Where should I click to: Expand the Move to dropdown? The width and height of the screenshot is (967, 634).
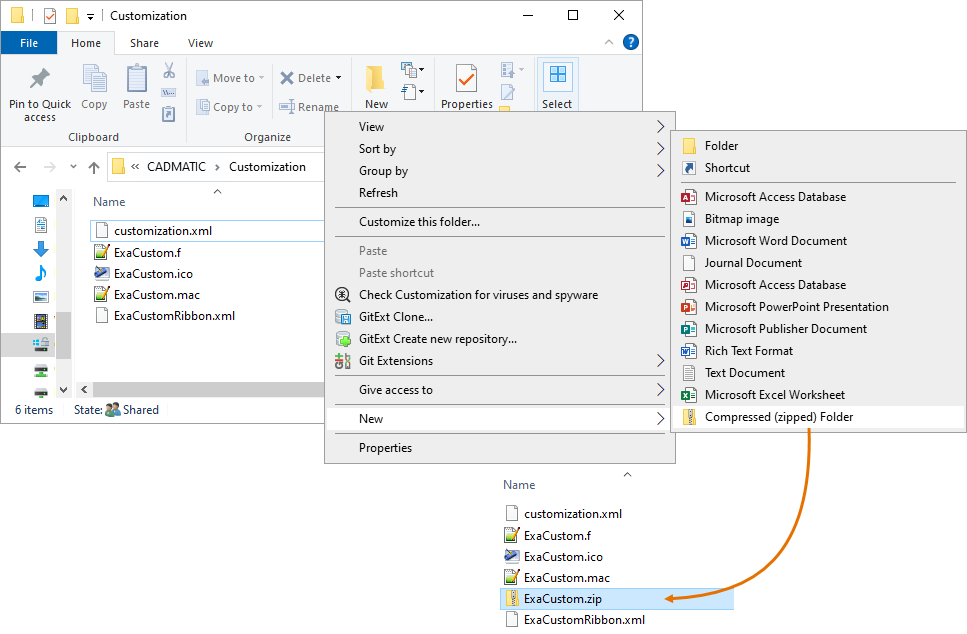click(x=263, y=78)
